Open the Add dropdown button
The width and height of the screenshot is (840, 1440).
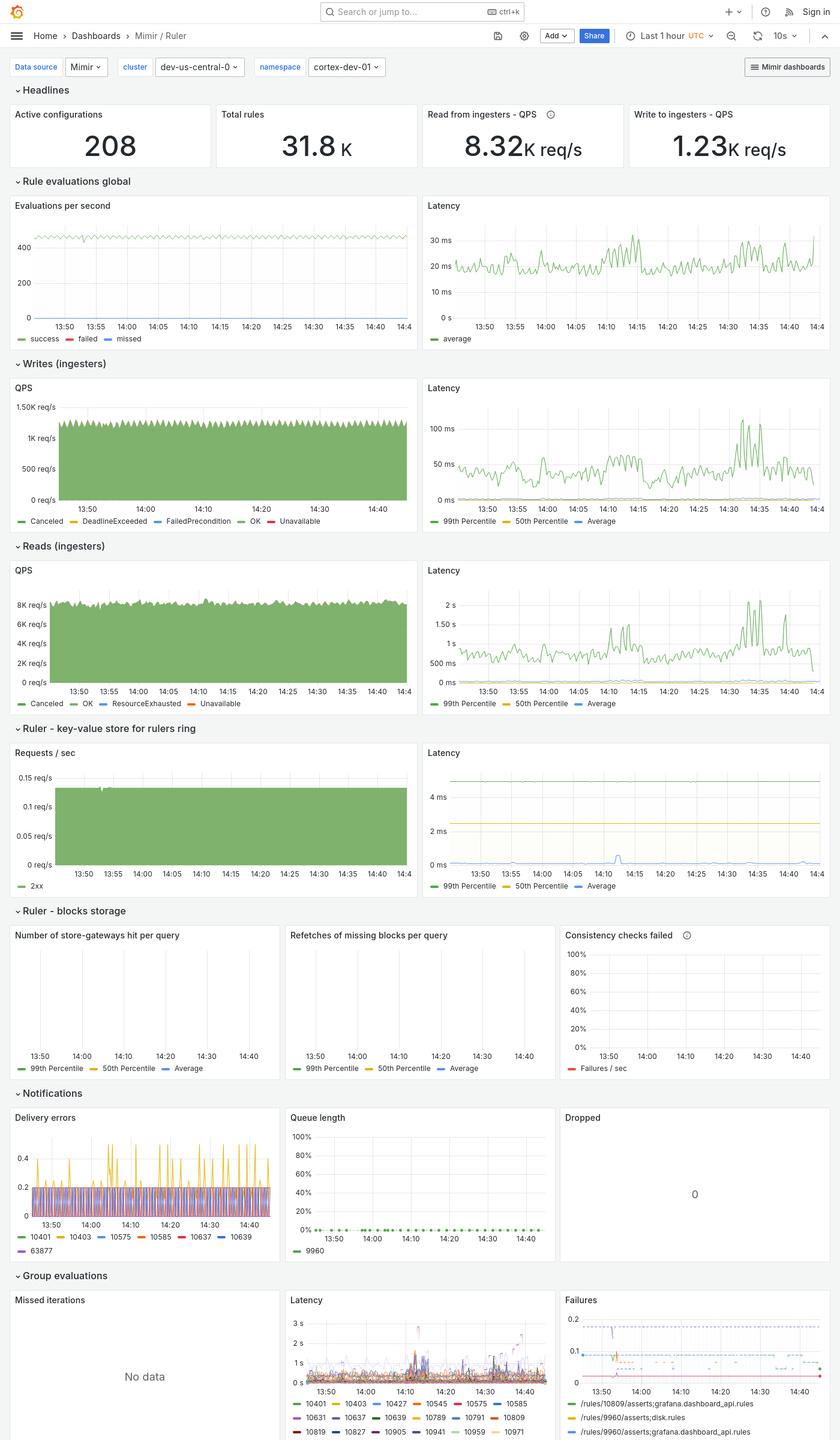557,36
